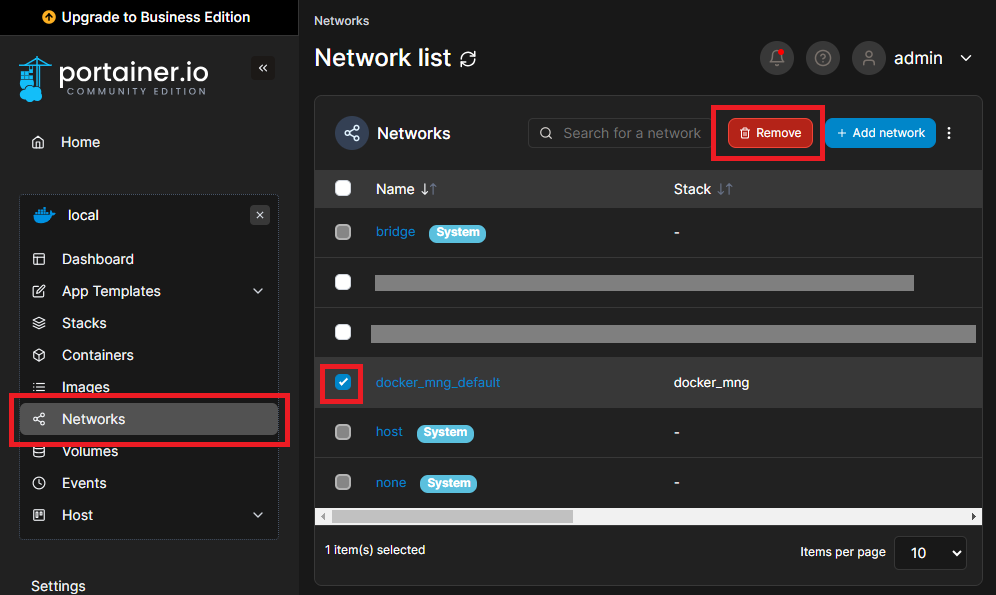Open the Networks table options kebab menu

click(x=948, y=132)
